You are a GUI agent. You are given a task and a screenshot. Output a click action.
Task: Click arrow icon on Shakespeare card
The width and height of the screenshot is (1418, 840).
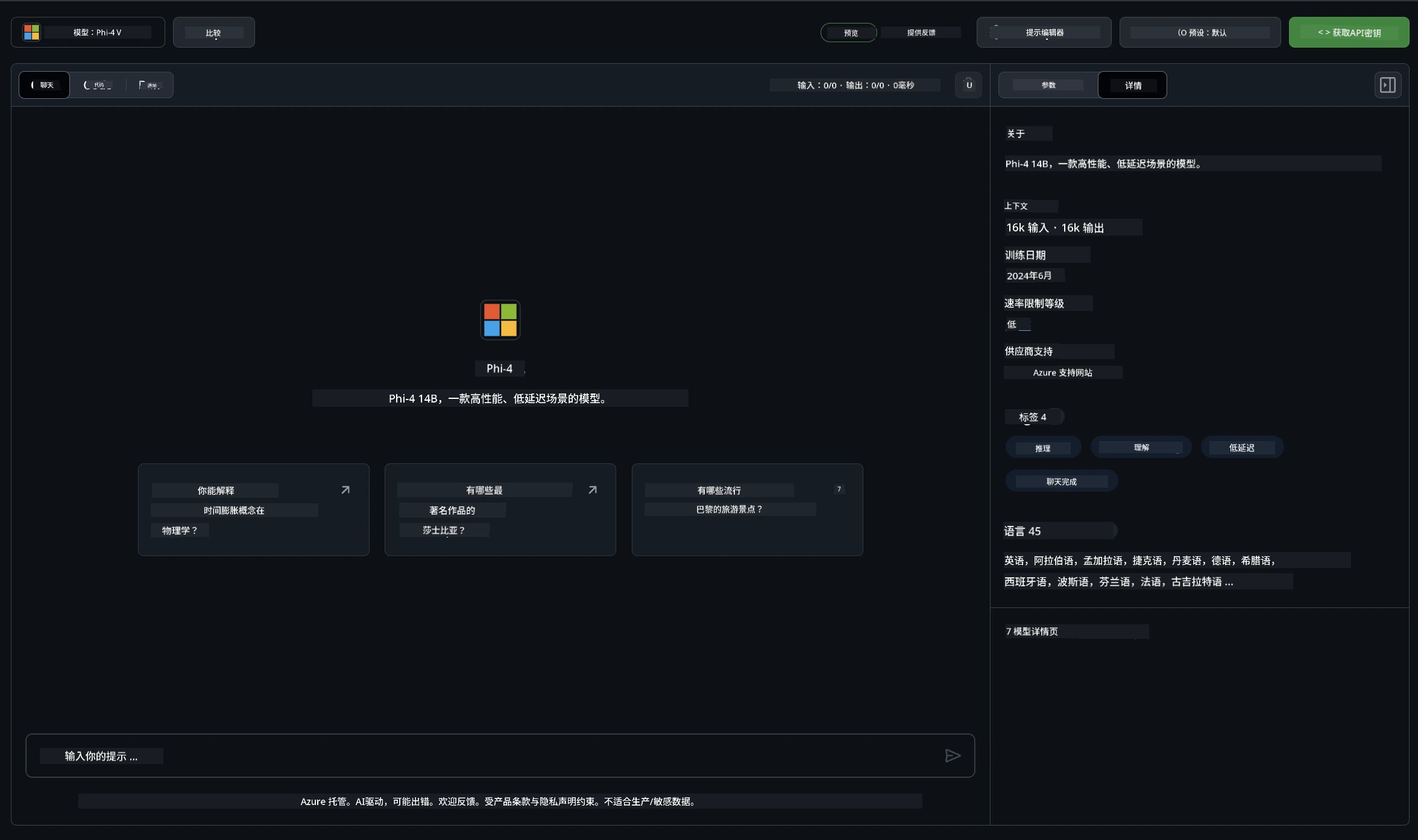coord(593,490)
